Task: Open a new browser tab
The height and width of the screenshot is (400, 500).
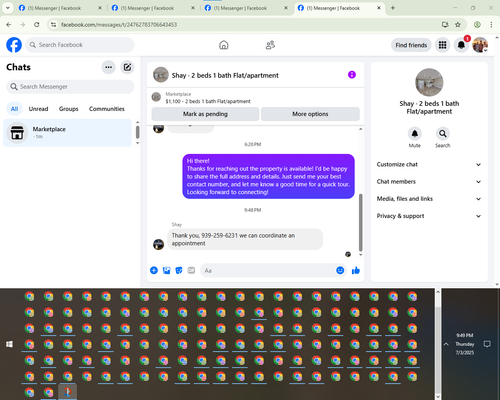Action: (393, 8)
